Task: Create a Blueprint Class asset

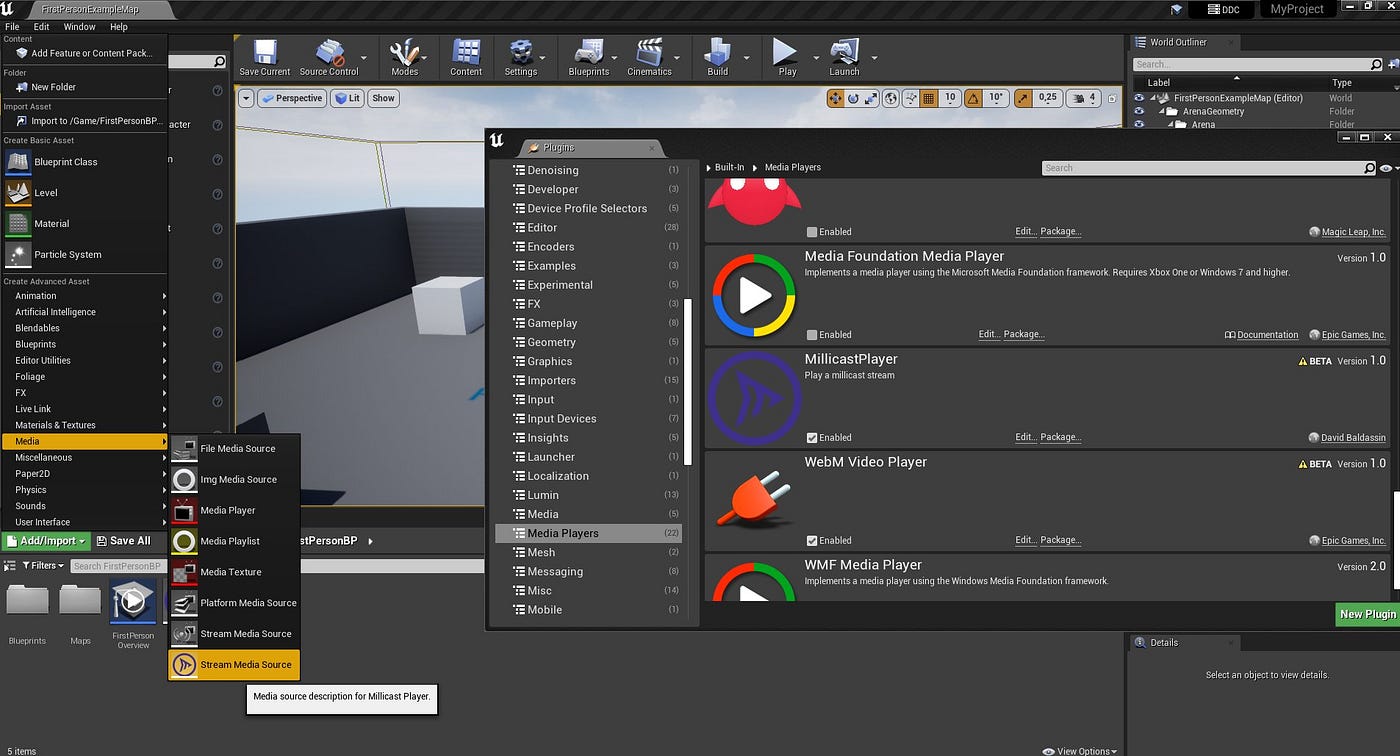Action: pyautogui.click(x=83, y=162)
